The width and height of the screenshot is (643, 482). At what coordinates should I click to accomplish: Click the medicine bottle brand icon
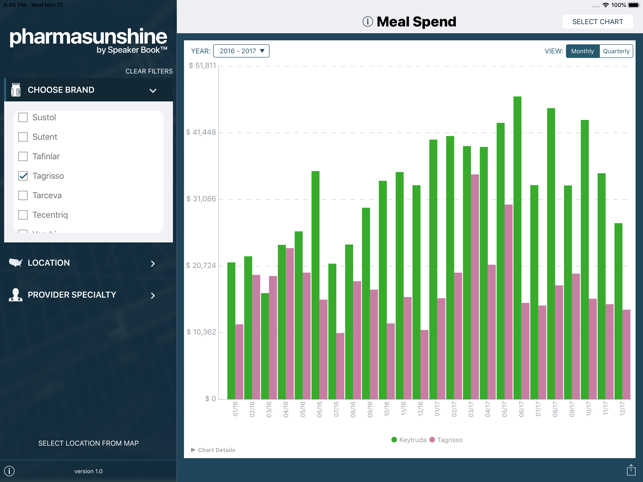tap(16, 89)
